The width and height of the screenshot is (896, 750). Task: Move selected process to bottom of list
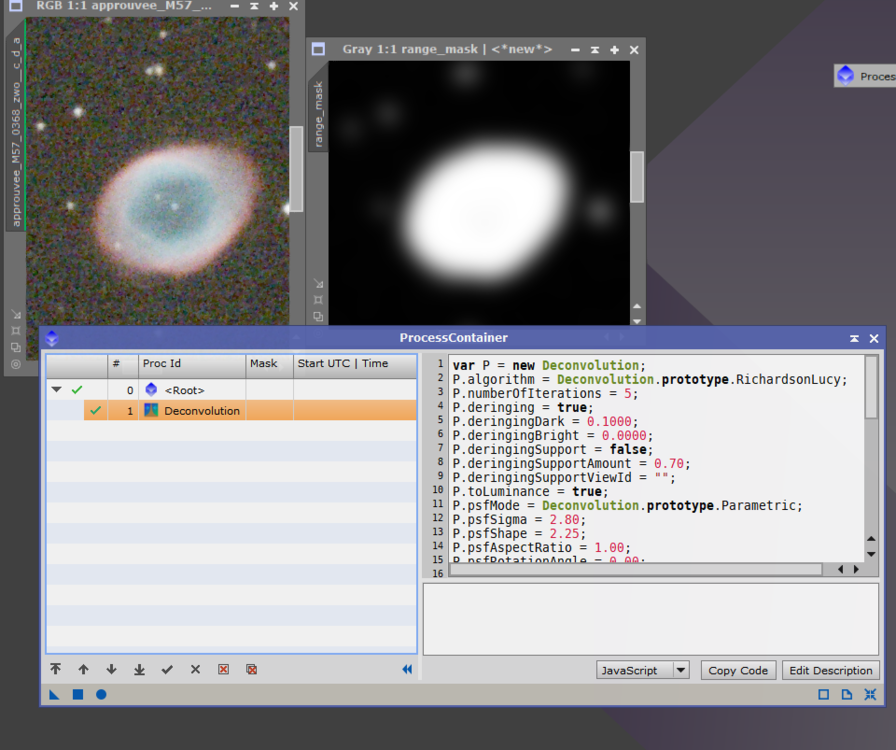[x=139, y=669]
